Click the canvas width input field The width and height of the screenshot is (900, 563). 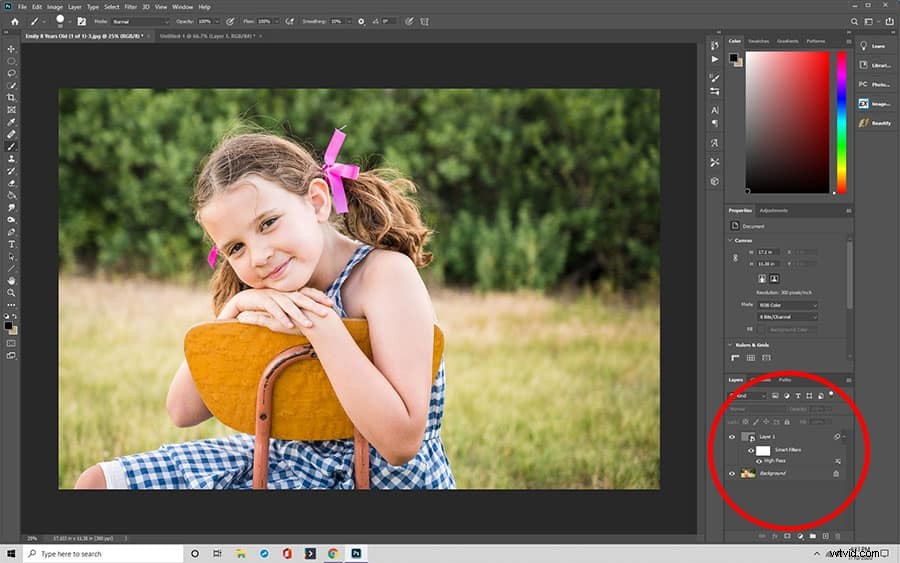coord(768,253)
